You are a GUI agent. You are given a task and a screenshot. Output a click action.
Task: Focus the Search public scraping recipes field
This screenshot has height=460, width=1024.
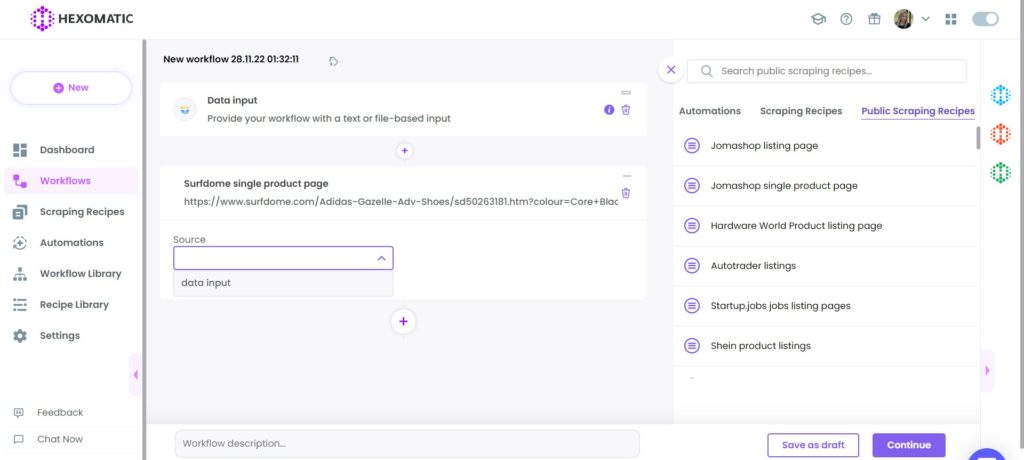coord(827,71)
